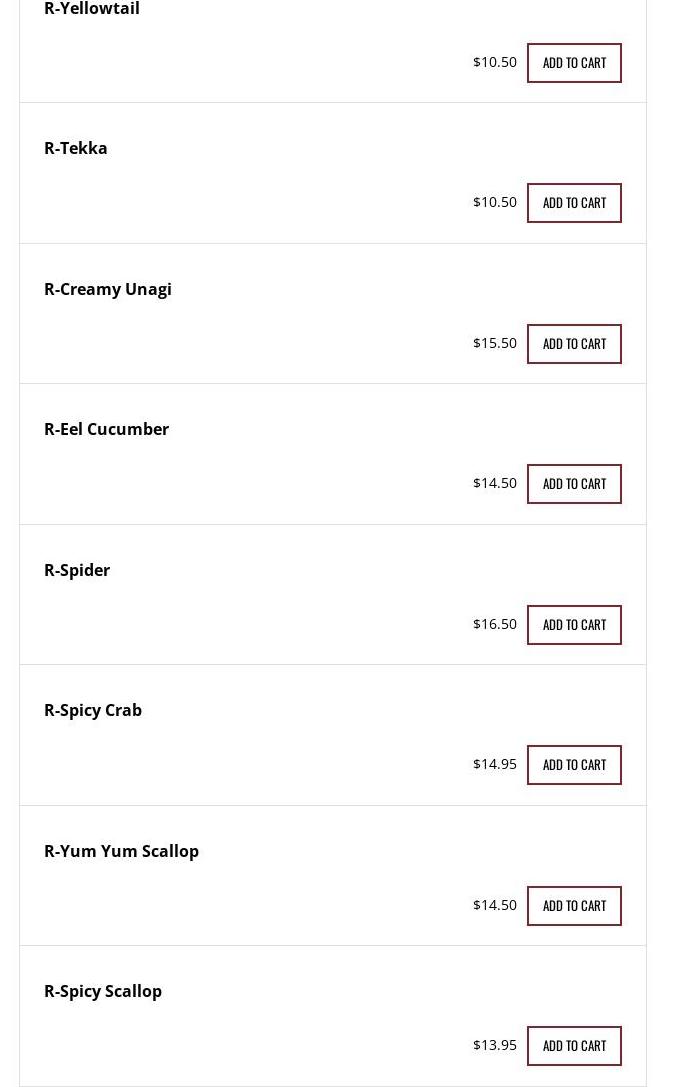Click the $16.50 price of R-Spider
The image size is (685, 1087).
pyautogui.click(x=495, y=624)
